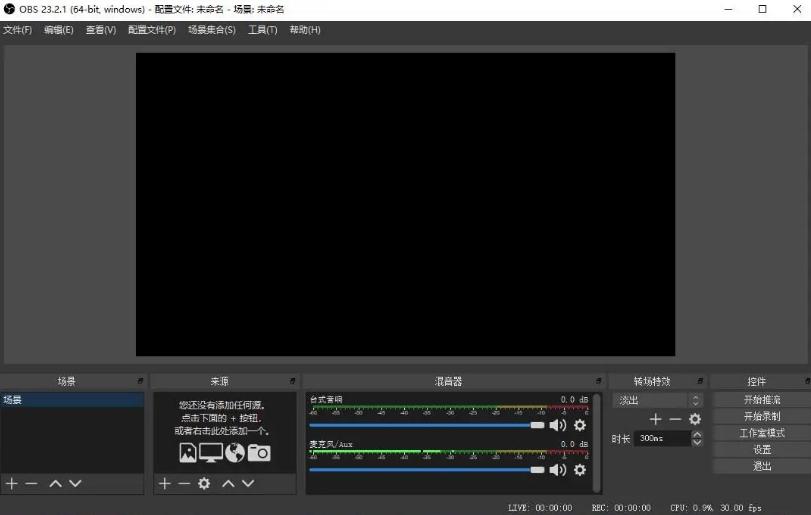The image size is (811, 515).
Task: Add a new scene with plus icon
Action: tap(12, 483)
